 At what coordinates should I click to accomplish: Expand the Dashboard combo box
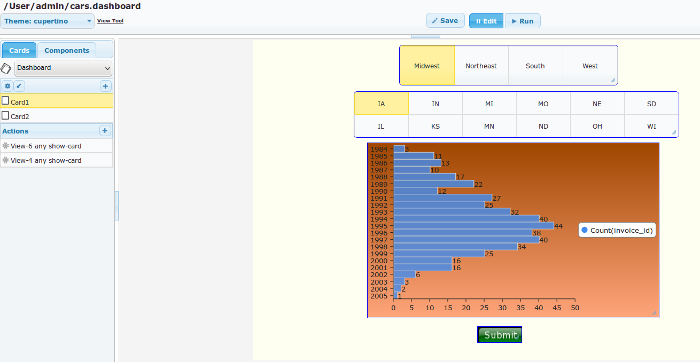63,68
